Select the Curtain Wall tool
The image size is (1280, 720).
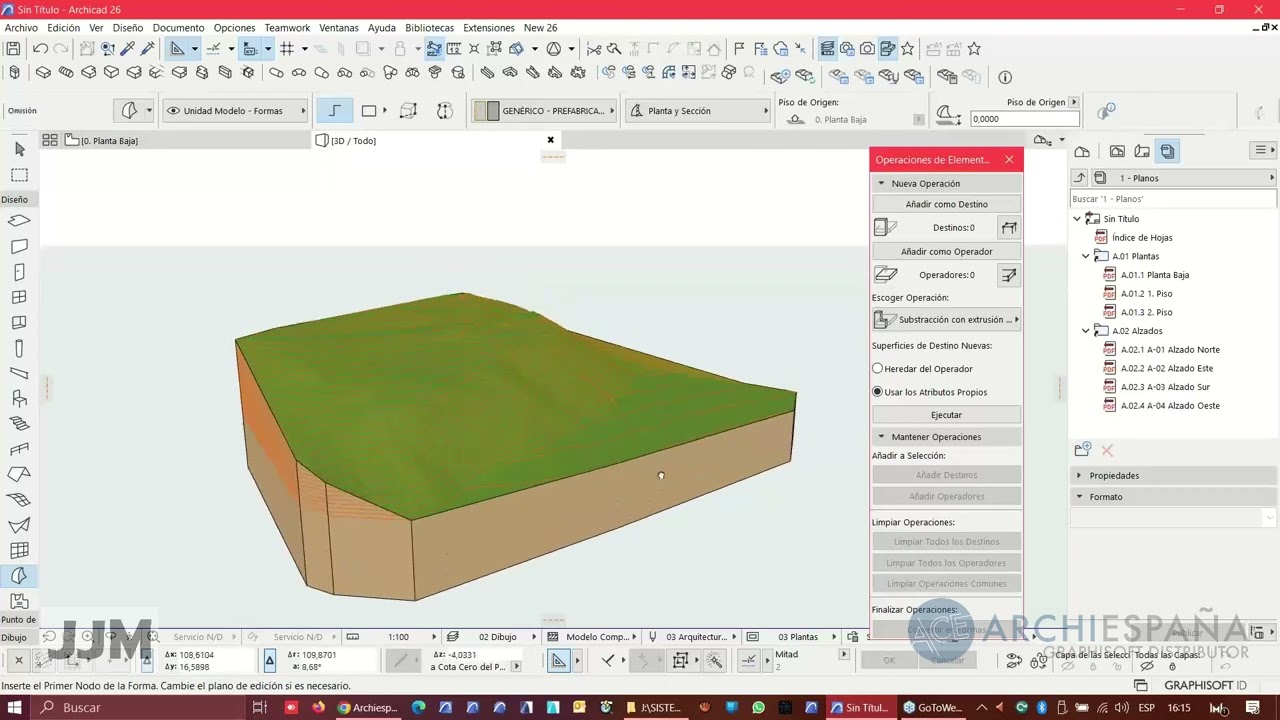(x=19, y=551)
